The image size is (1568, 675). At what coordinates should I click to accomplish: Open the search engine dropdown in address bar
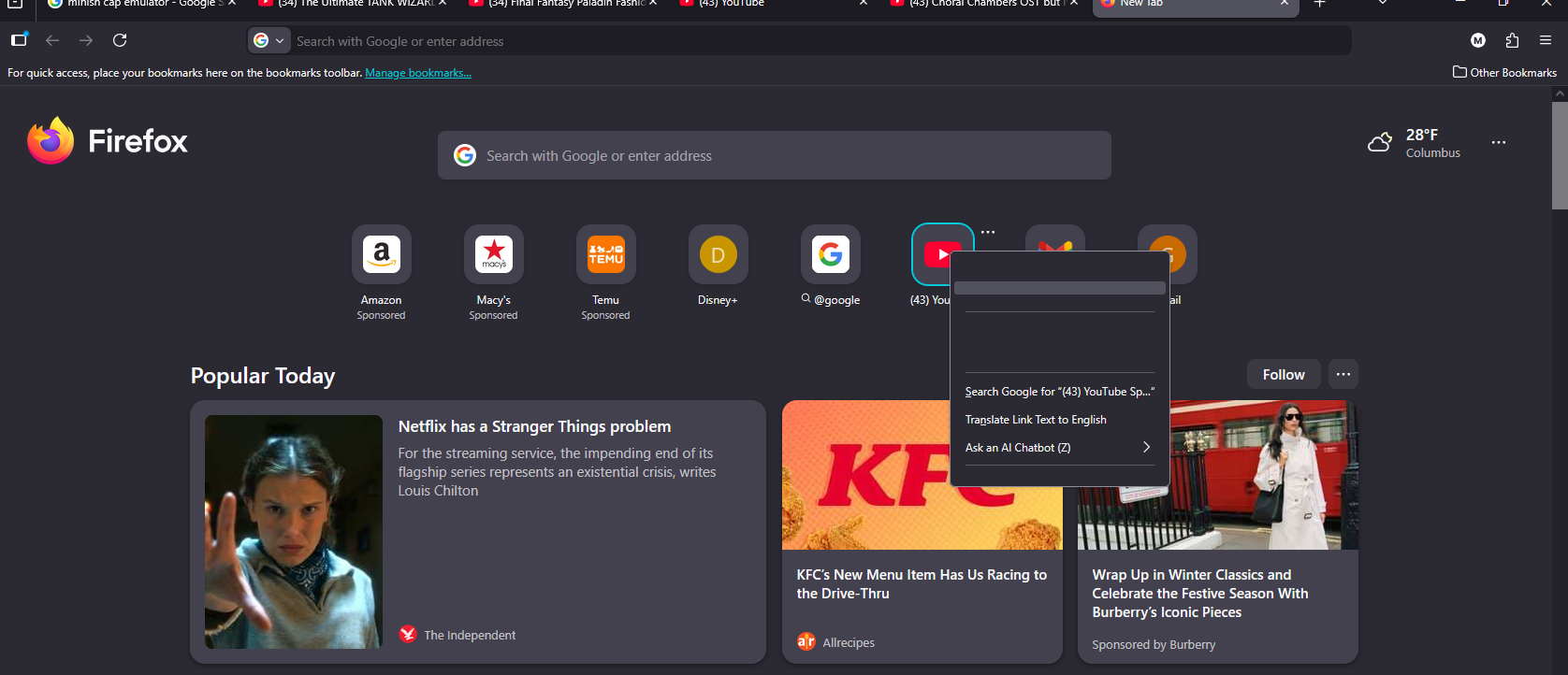269,40
